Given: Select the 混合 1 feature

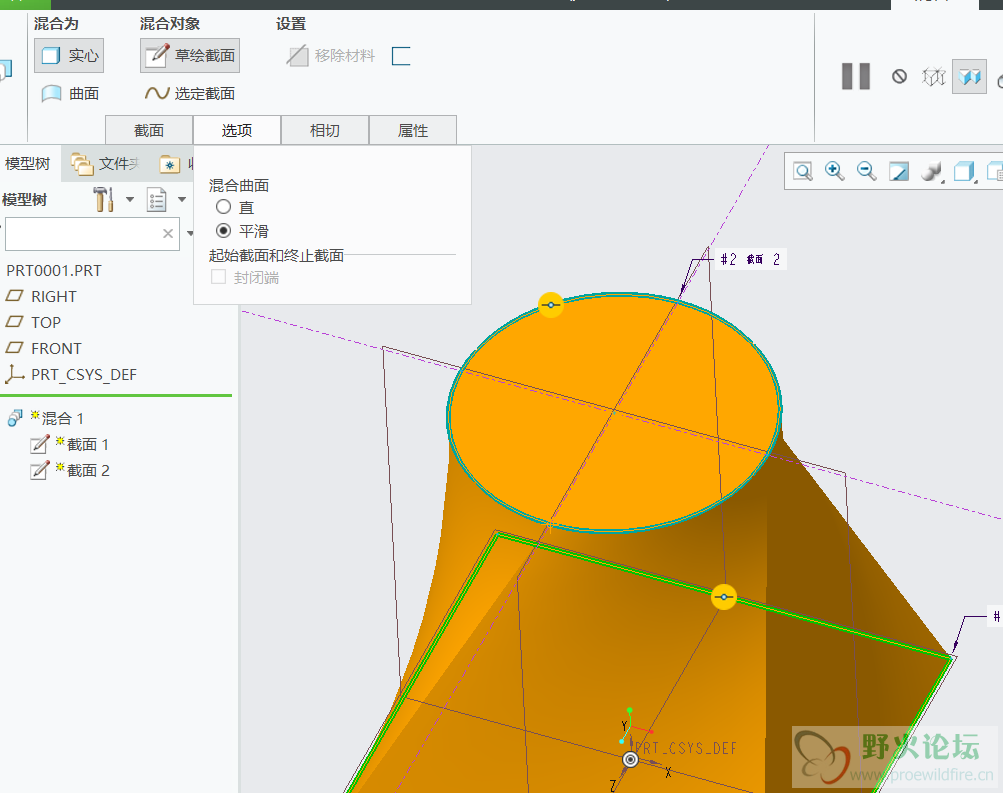Looking at the screenshot, I should pyautogui.click(x=63, y=418).
